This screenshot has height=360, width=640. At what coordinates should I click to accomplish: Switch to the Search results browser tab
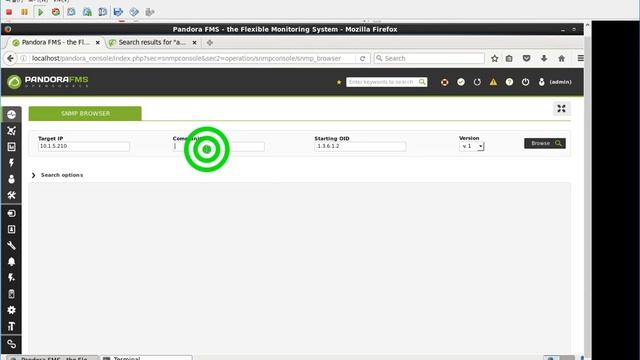(x=152, y=42)
